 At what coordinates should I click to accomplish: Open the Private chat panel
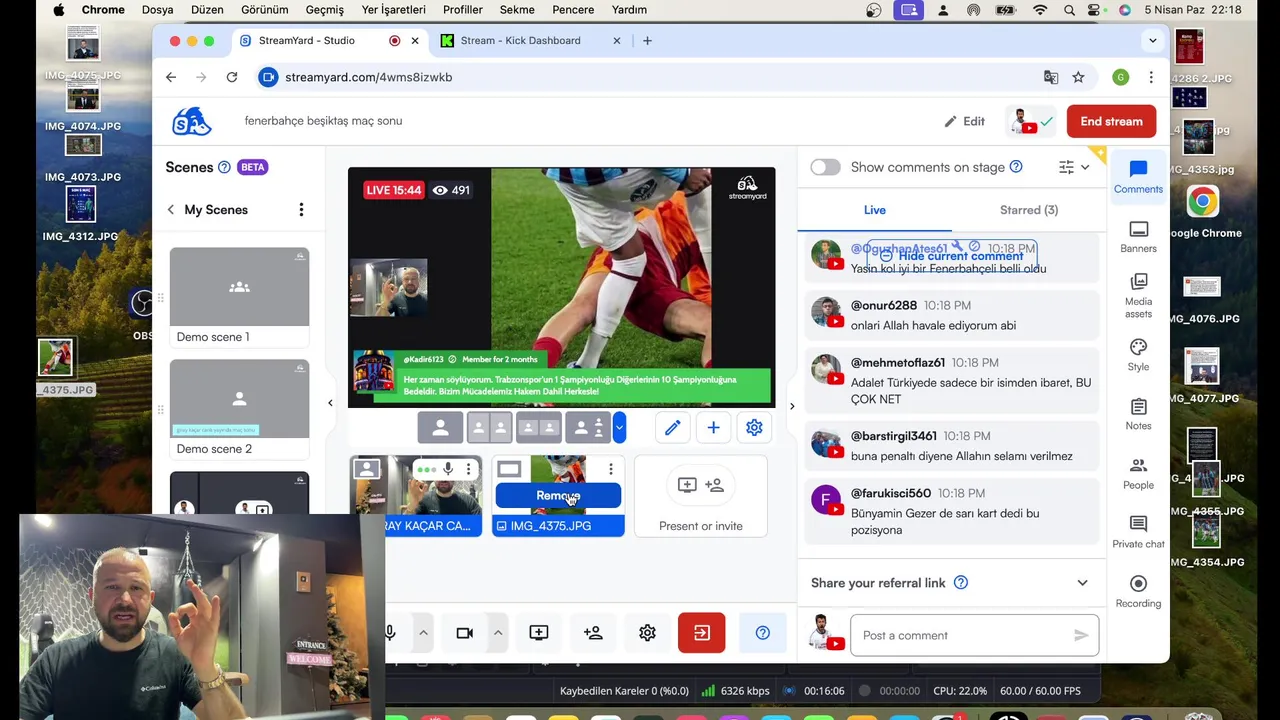1138,532
